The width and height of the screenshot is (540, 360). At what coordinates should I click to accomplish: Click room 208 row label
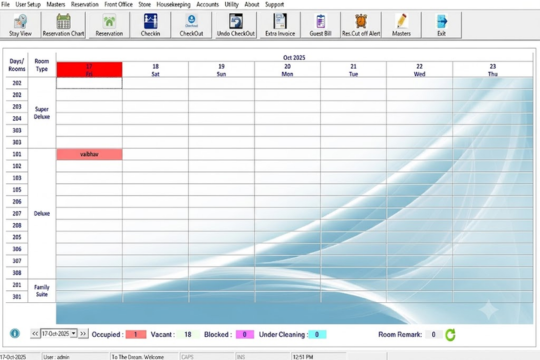tap(17, 225)
